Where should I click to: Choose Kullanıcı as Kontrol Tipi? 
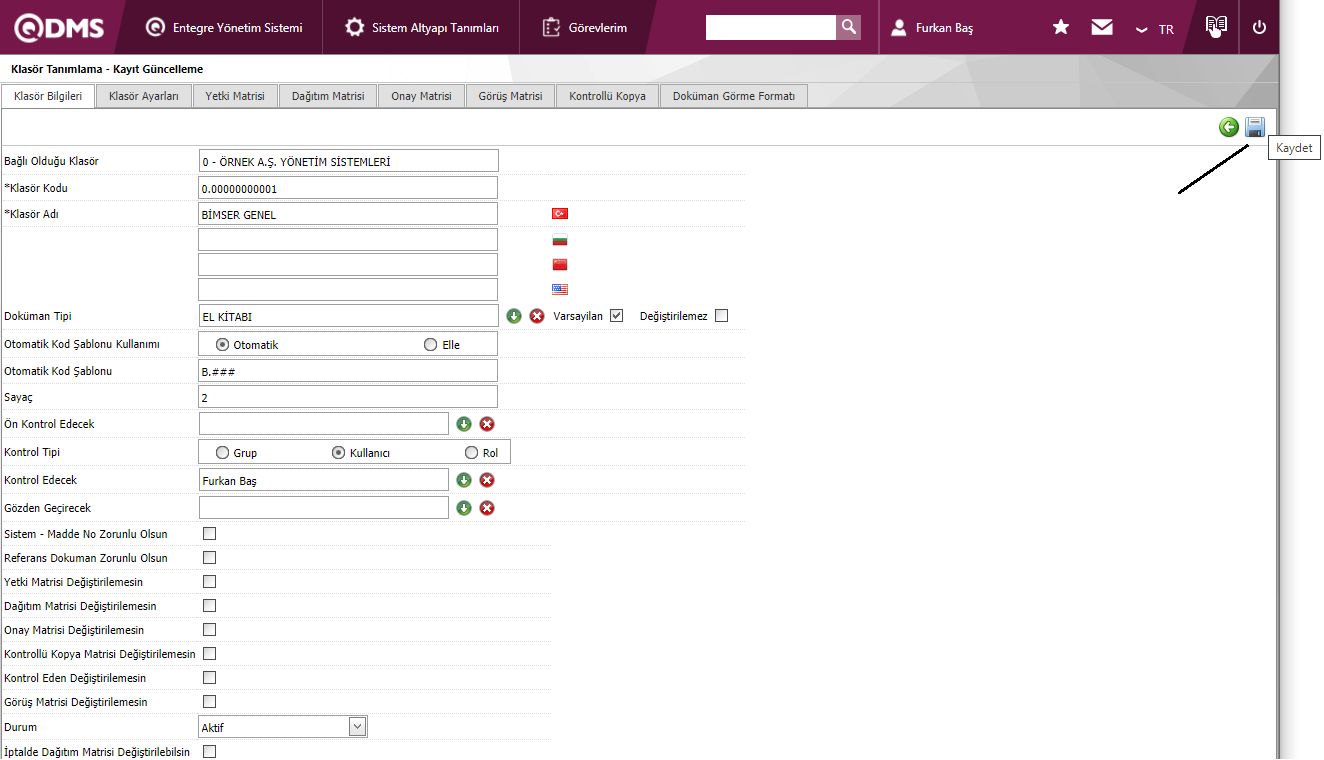(339, 453)
